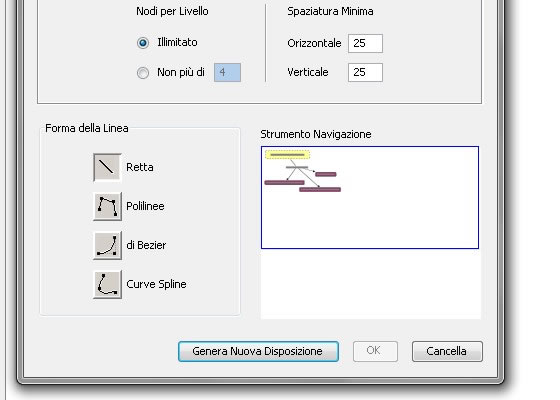Click the Retta label text
560x400 pixels.
click(140, 167)
